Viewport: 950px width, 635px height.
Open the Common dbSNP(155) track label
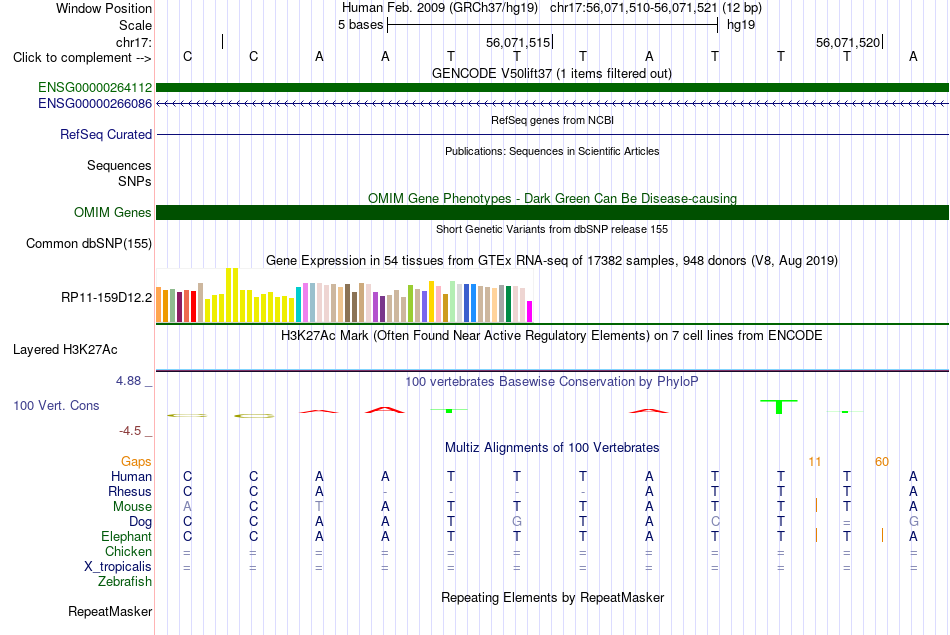pos(88,244)
